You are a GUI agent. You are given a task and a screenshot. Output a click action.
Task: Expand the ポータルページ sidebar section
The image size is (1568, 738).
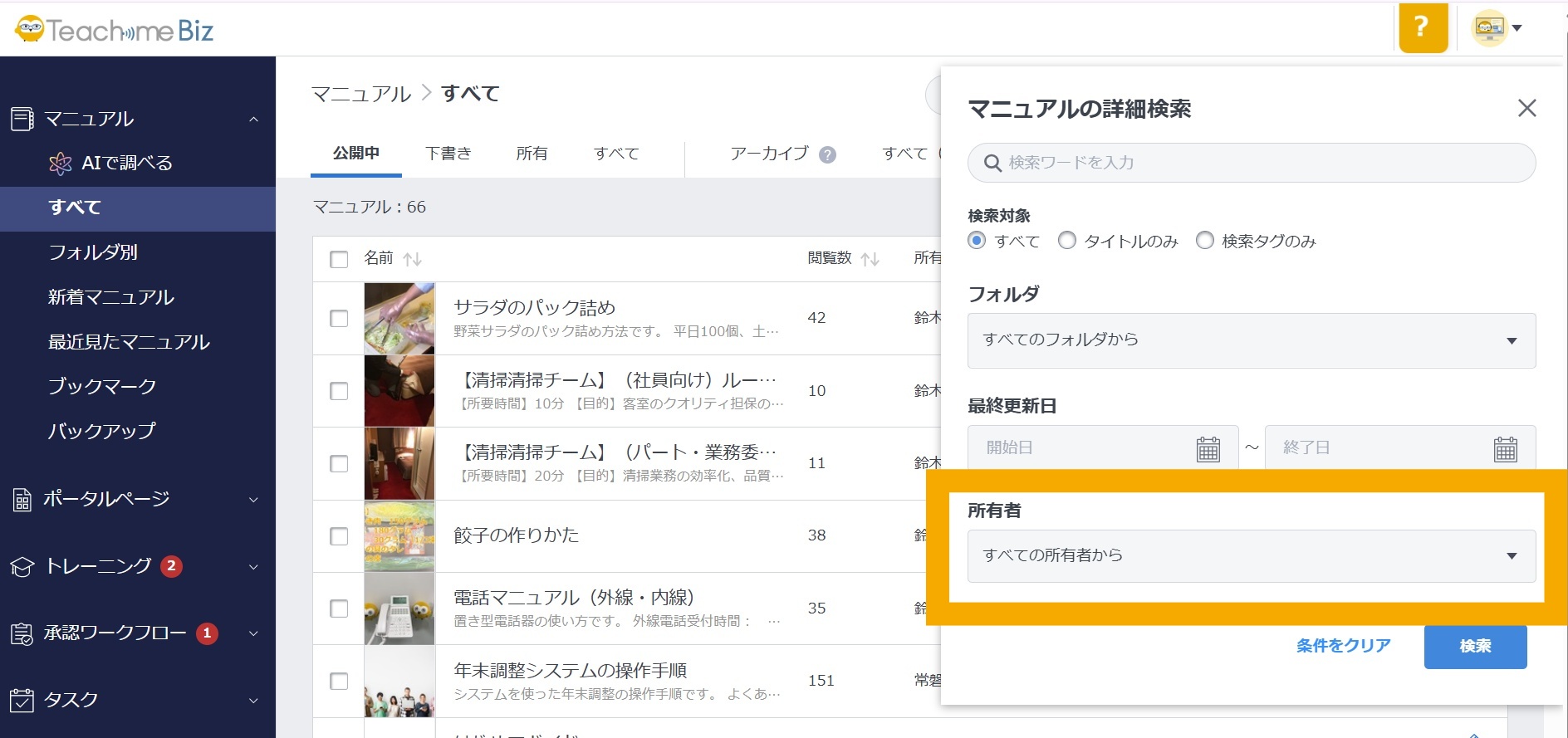click(253, 500)
